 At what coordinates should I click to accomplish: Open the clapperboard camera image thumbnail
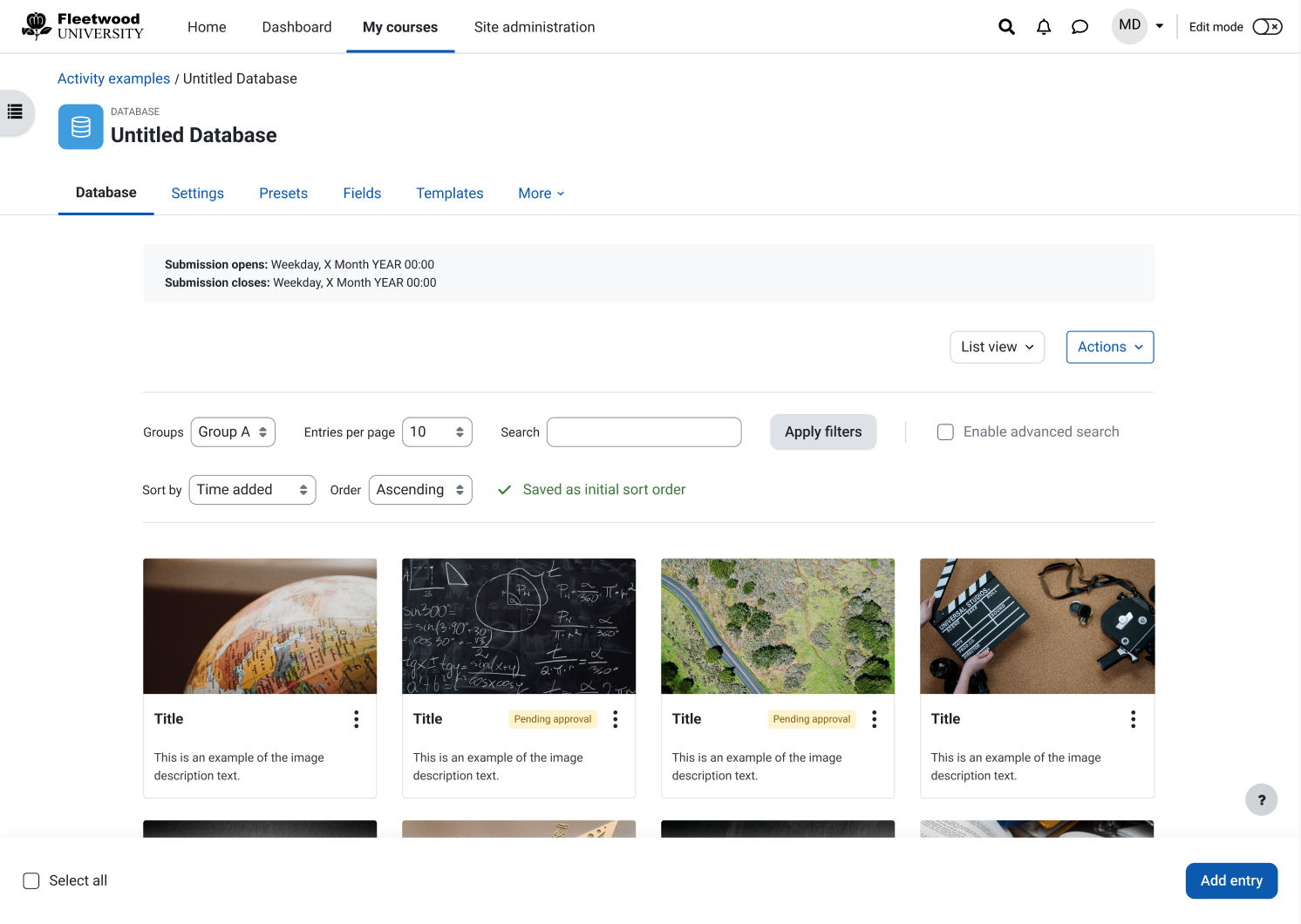pos(1038,627)
